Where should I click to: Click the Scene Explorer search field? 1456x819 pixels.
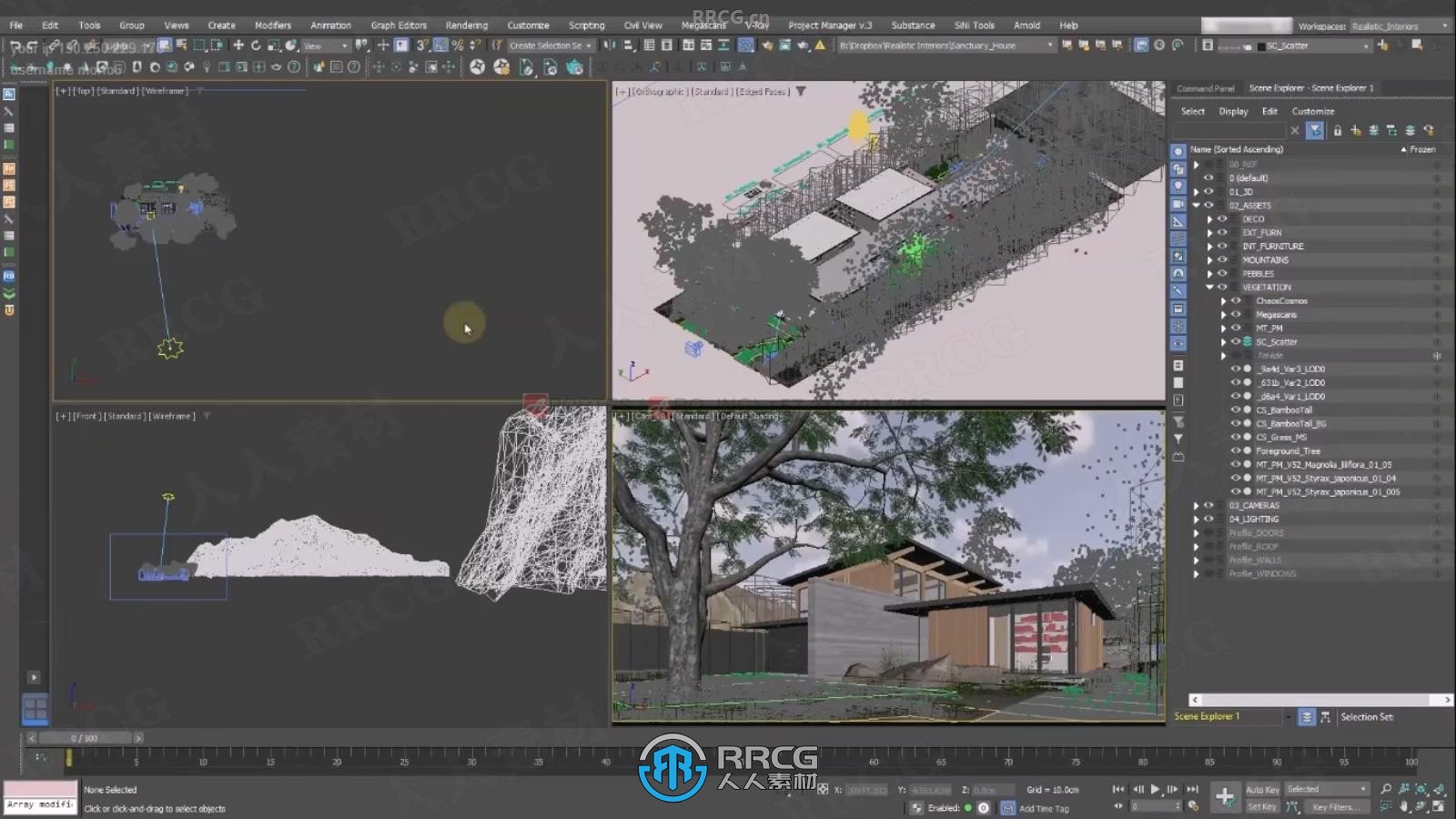coord(1228,130)
